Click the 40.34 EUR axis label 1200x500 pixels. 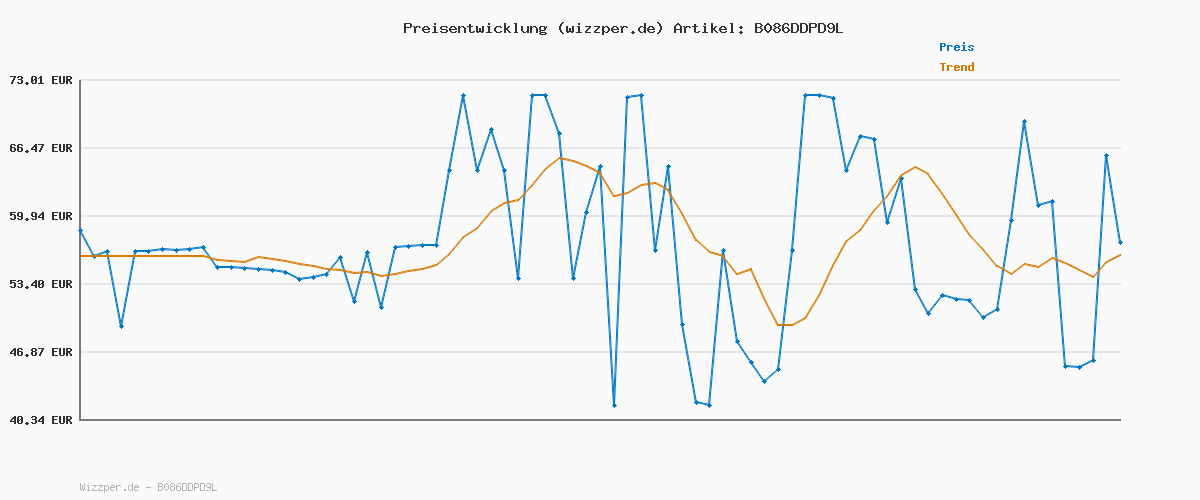click(41, 420)
